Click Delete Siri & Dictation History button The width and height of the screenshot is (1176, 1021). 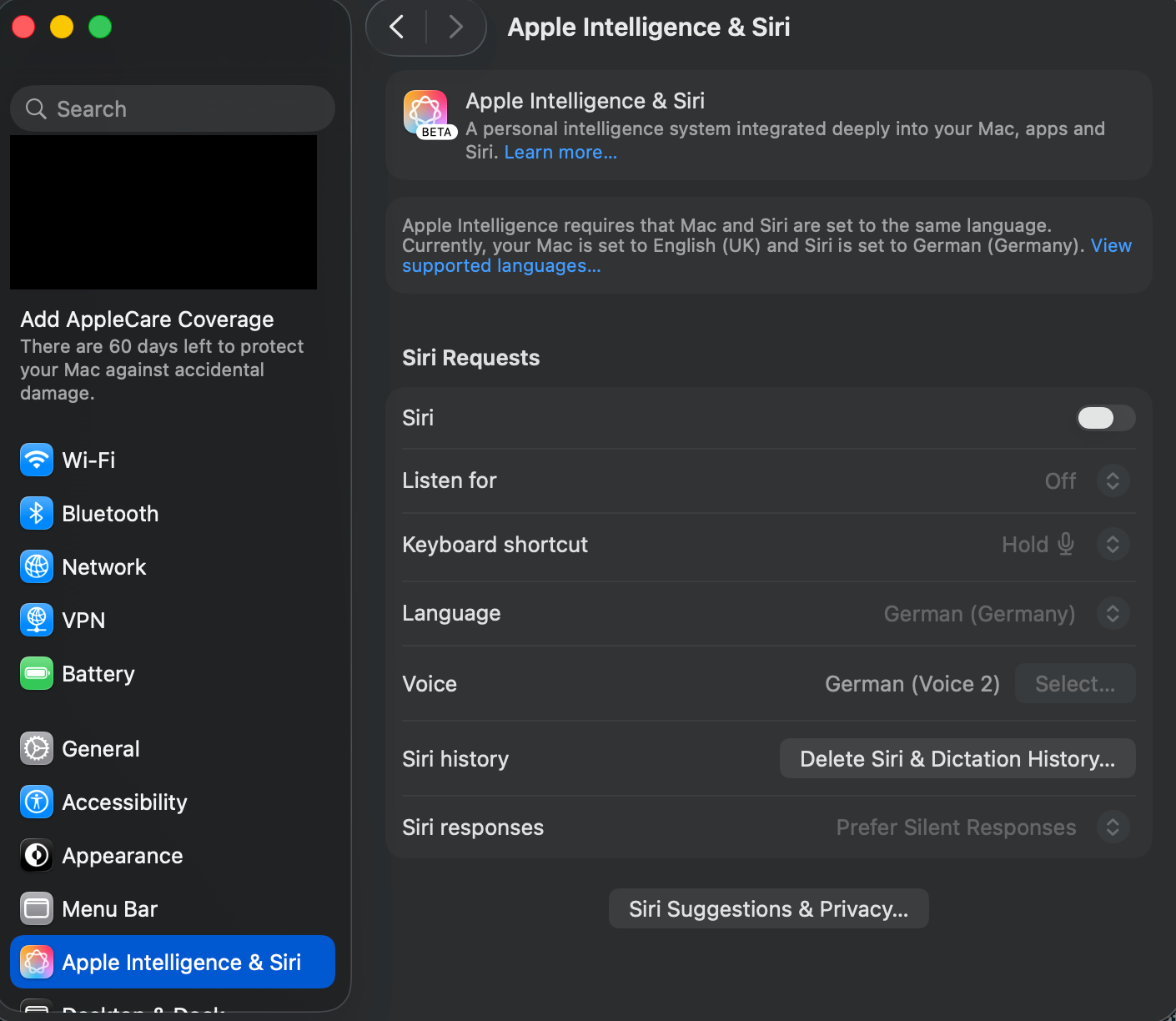(957, 758)
